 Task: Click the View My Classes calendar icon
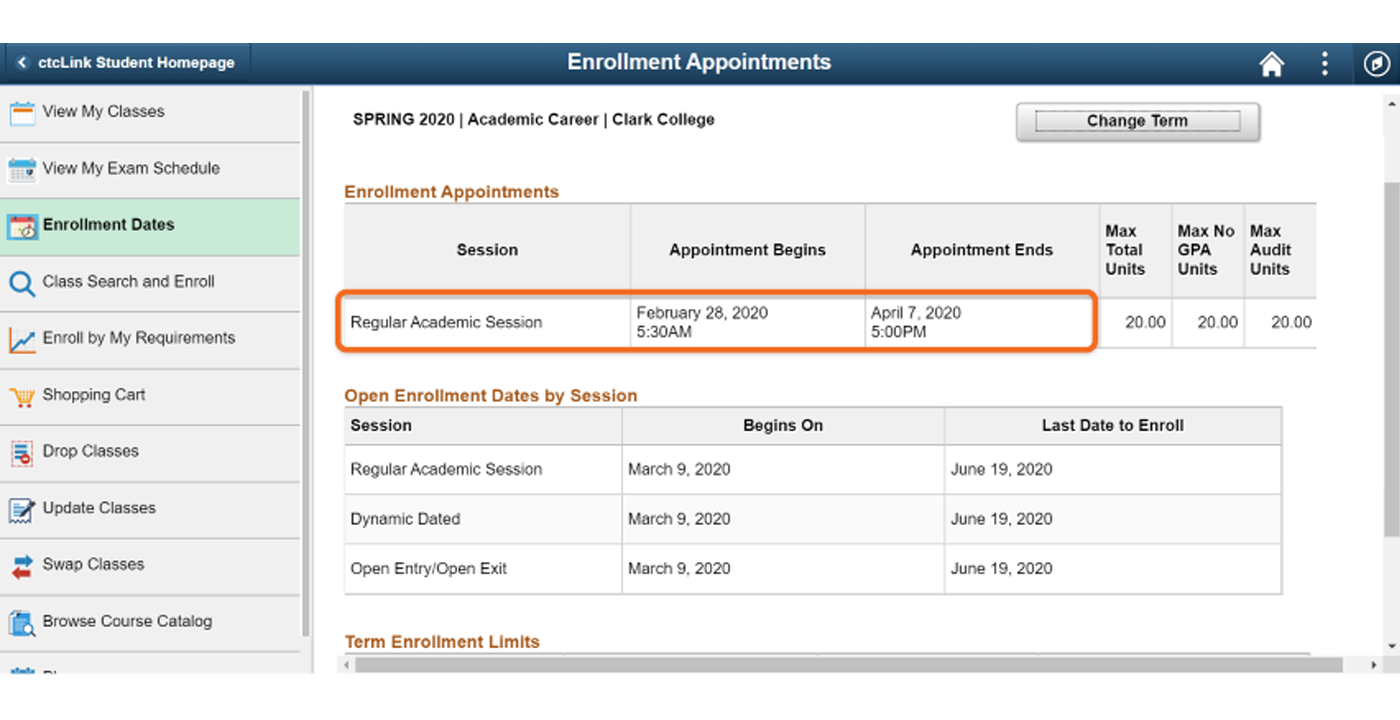click(22, 113)
